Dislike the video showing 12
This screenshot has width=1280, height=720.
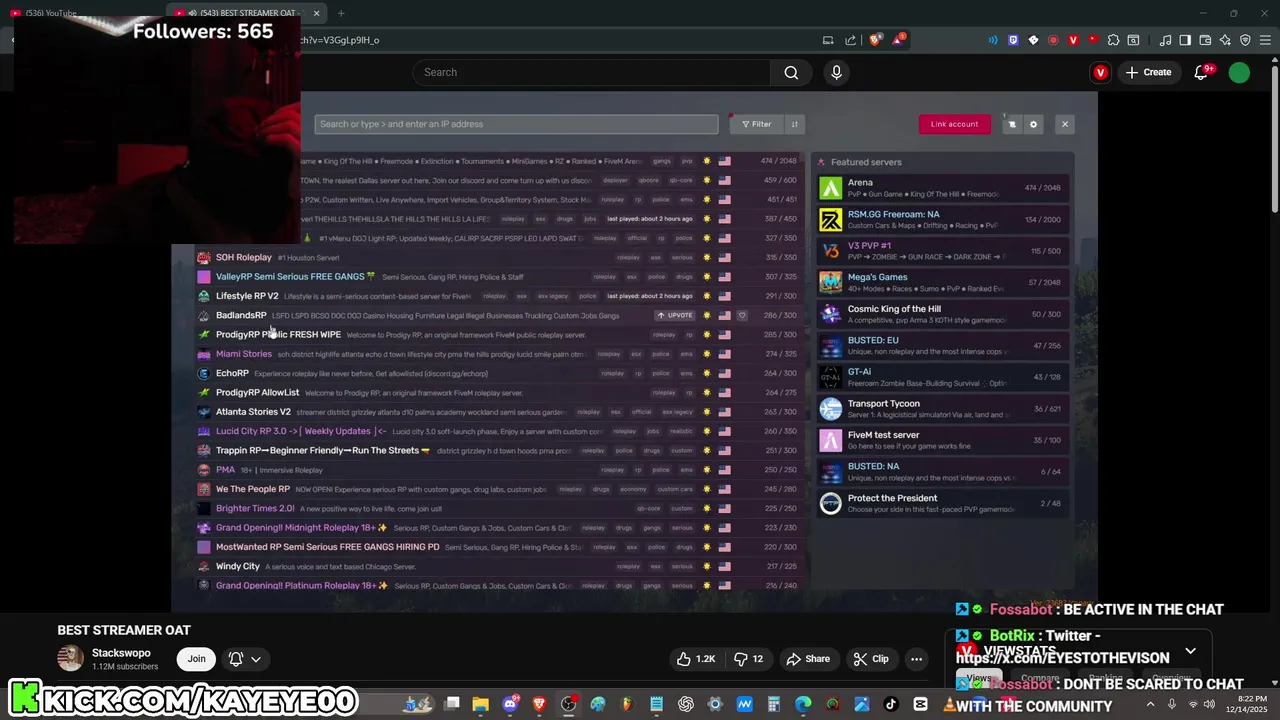tap(751, 659)
